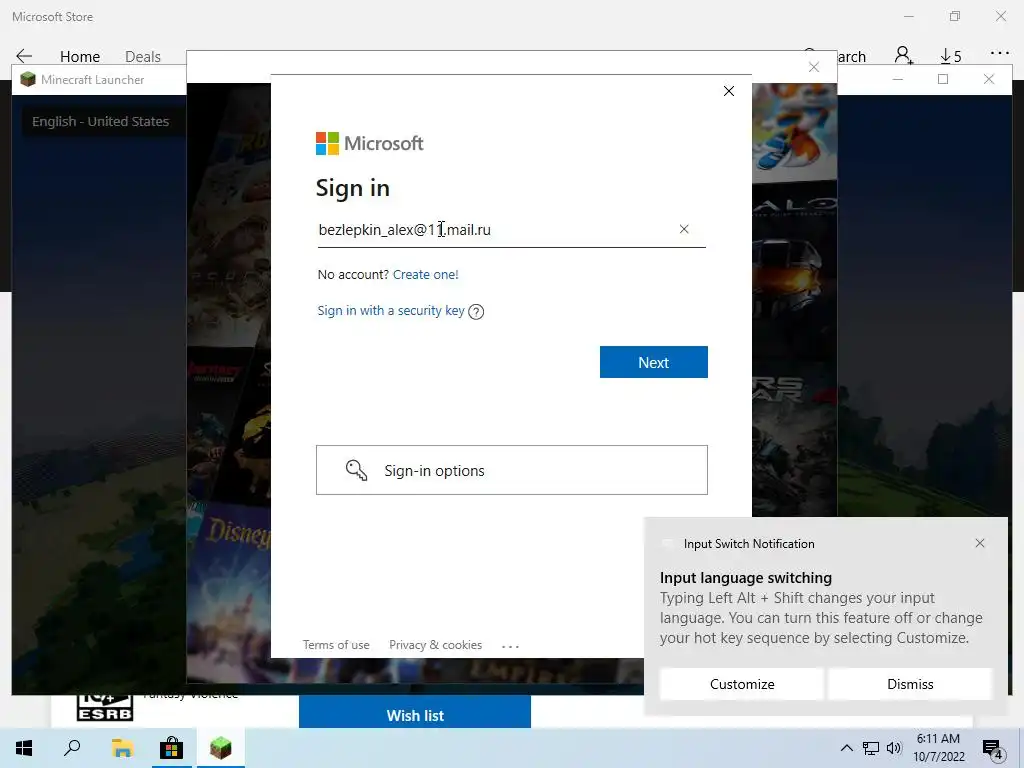Open the Action Center notifications icon
Viewport: 1024px width, 768px height.
click(x=993, y=749)
